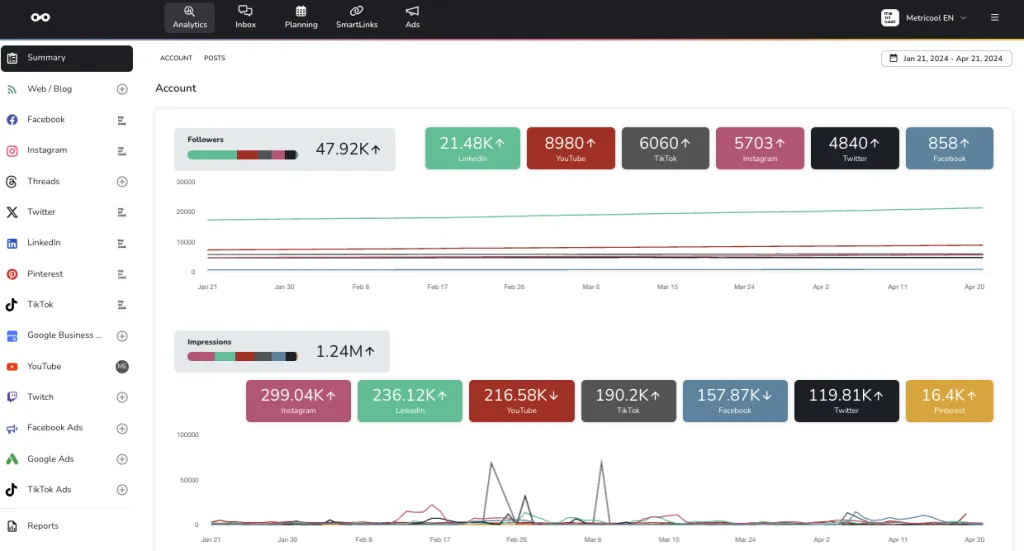Open SmartLinks from the top navigation
The image size is (1024, 551).
[357, 17]
